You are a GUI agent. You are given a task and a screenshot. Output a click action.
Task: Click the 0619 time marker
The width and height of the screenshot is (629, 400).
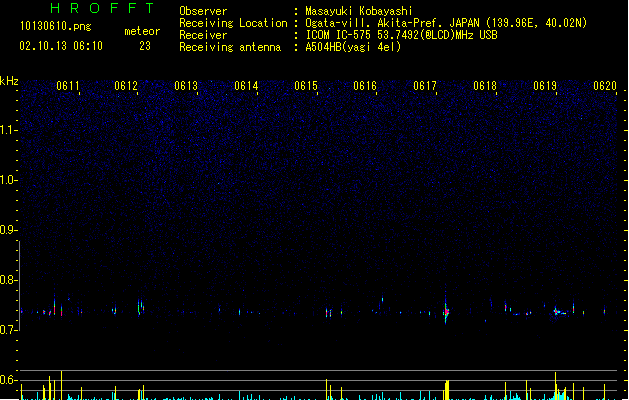point(545,86)
